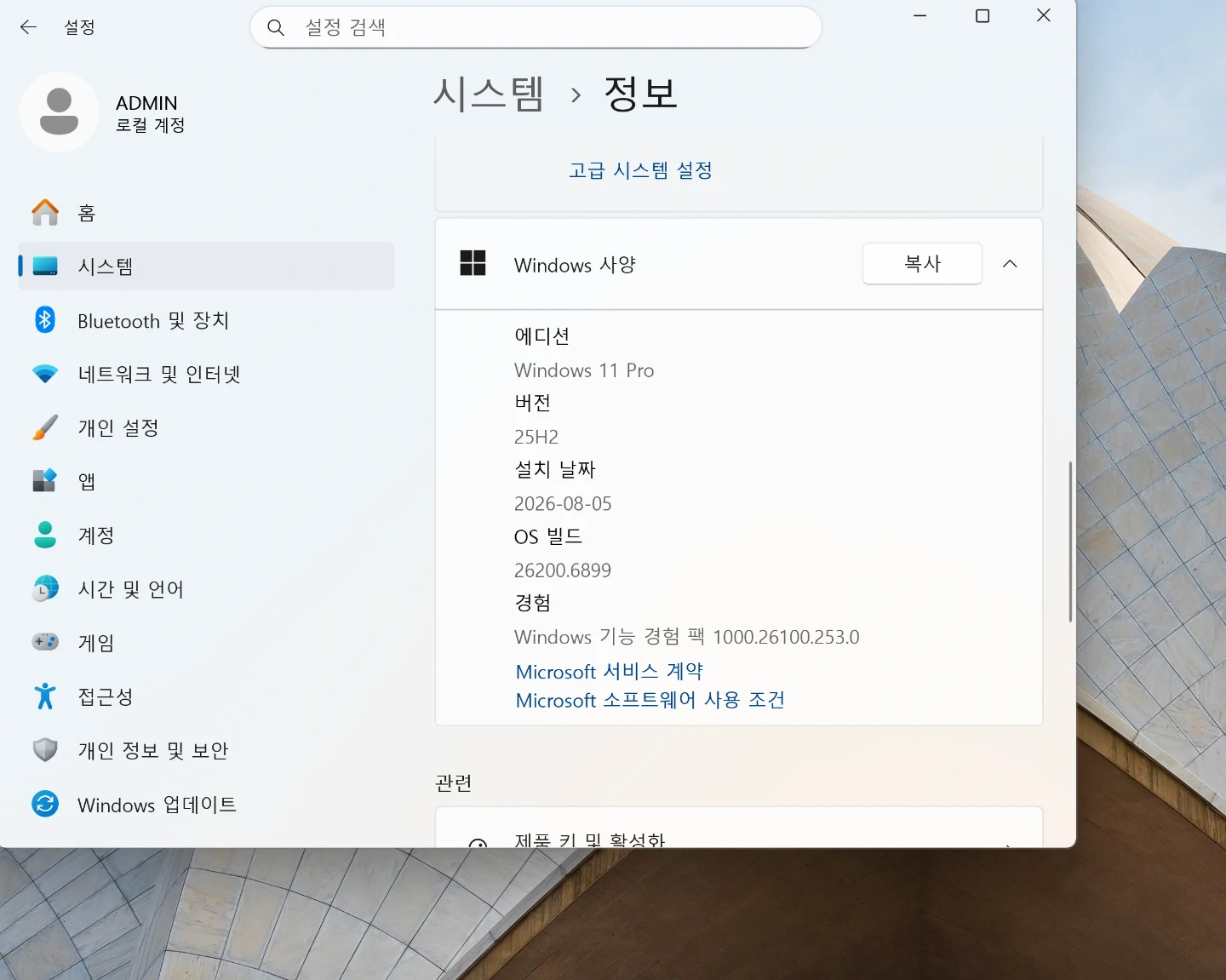This screenshot has height=980, width=1226.
Task: Open 개인 정보 및 보안
Action: 206,749
